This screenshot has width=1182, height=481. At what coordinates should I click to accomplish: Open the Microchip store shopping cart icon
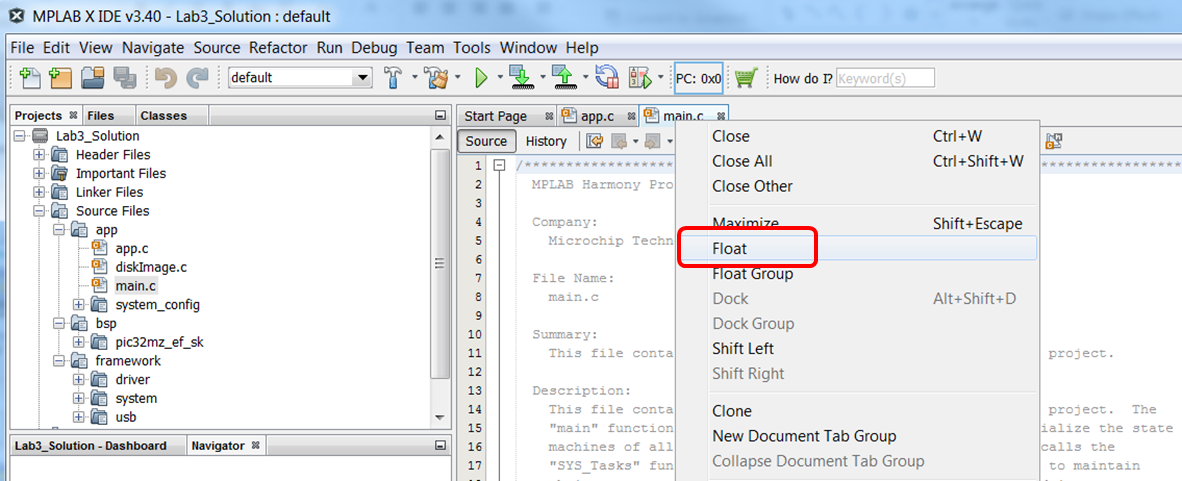click(746, 78)
